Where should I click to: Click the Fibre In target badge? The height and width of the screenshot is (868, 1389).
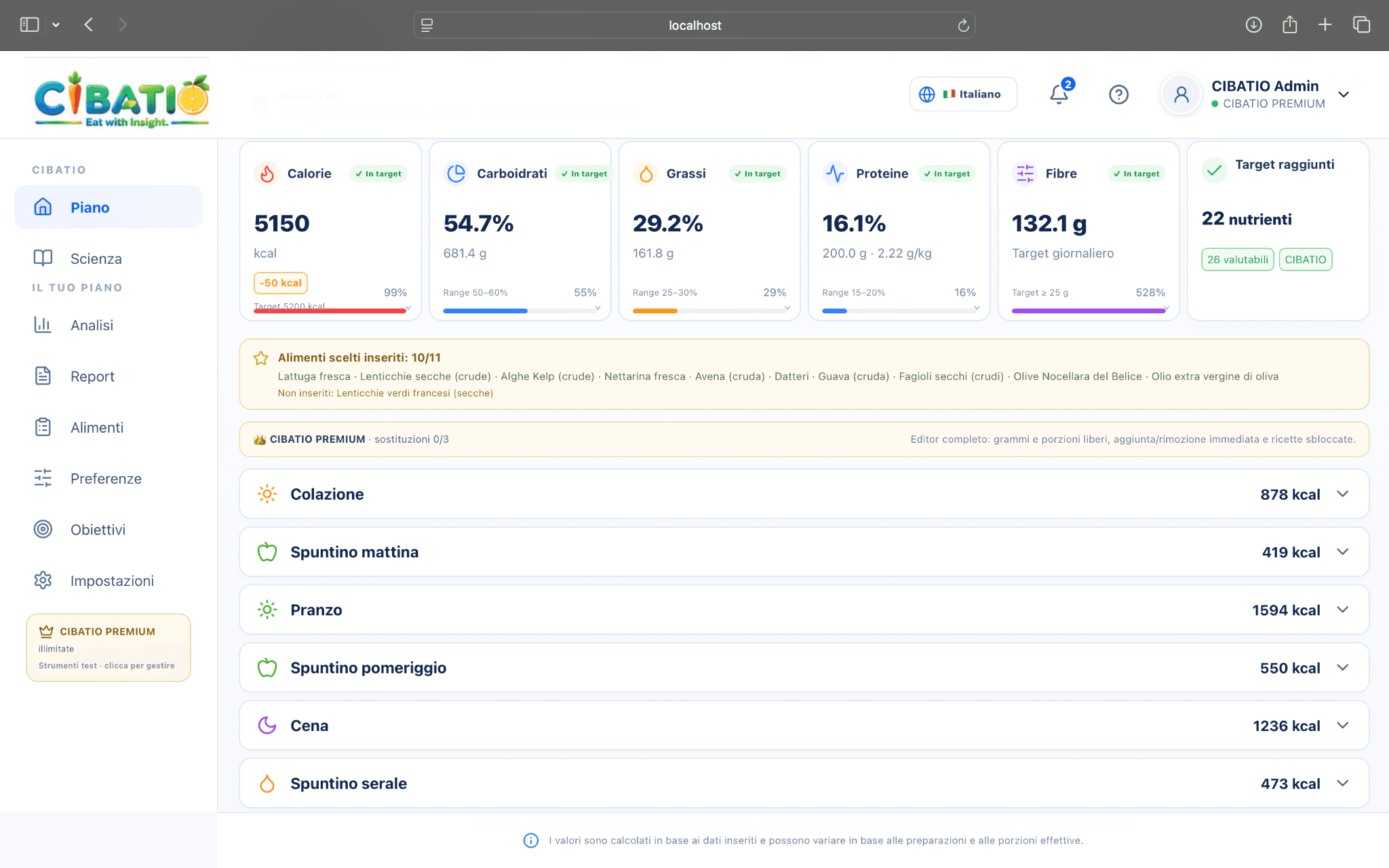tap(1137, 174)
